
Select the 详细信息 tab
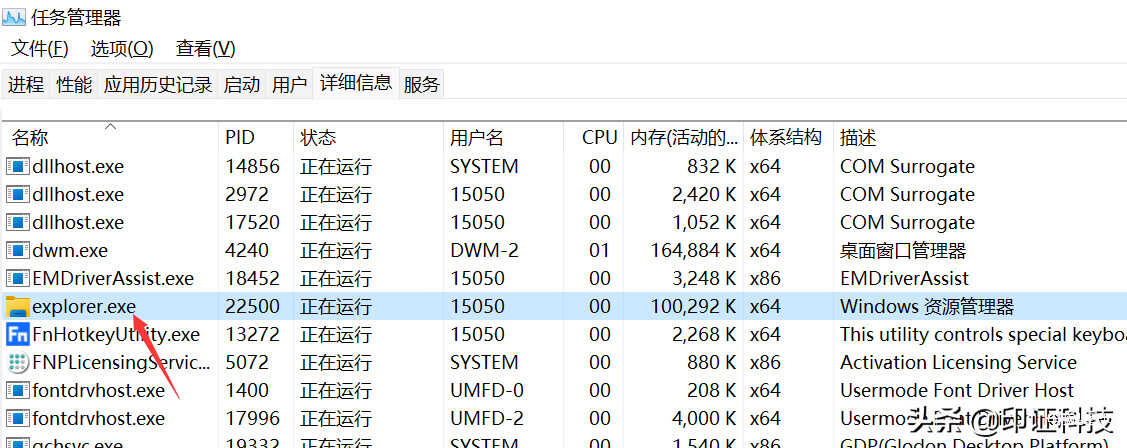click(x=356, y=83)
